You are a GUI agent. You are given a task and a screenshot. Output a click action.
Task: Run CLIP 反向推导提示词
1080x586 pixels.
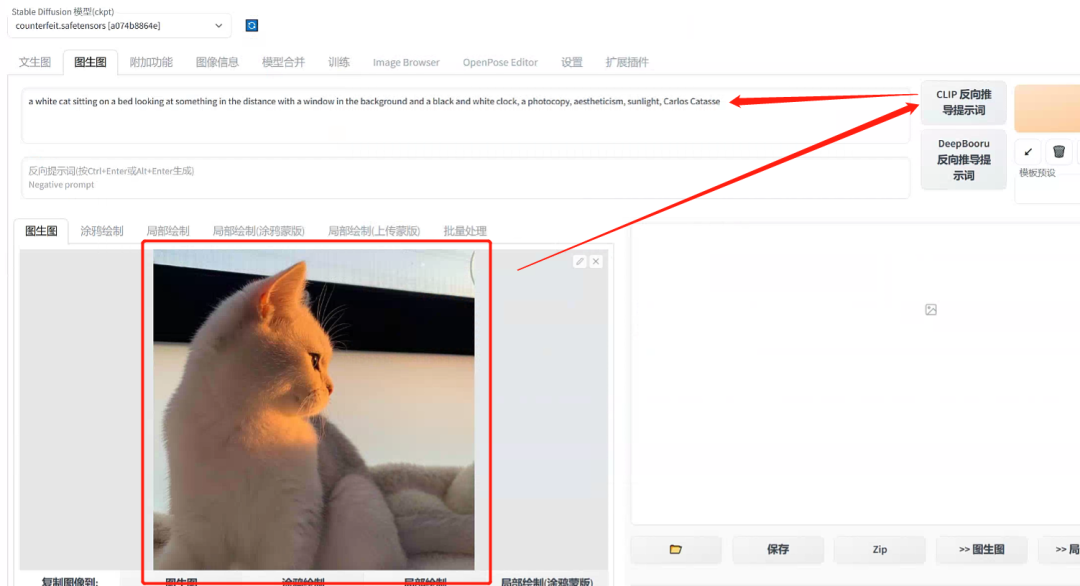[963, 103]
